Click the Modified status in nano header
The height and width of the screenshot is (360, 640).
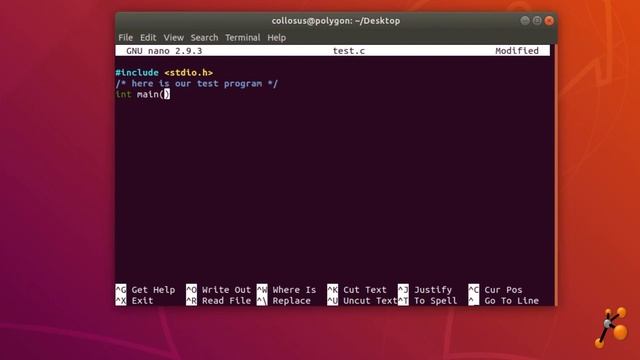pos(517,51)
